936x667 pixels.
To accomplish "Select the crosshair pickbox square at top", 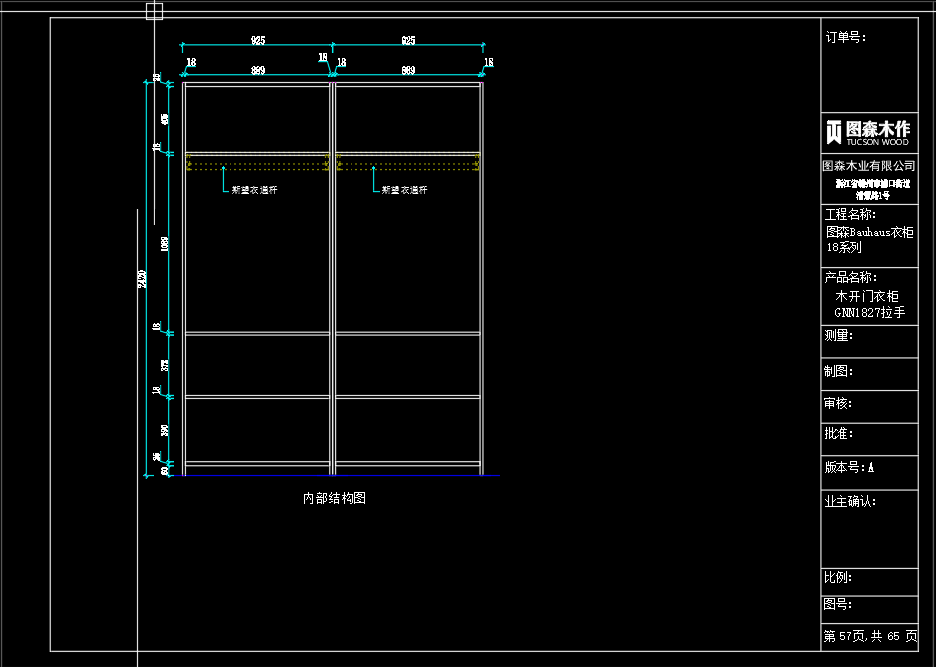I will pyautogui.click(x=154, y=11).
